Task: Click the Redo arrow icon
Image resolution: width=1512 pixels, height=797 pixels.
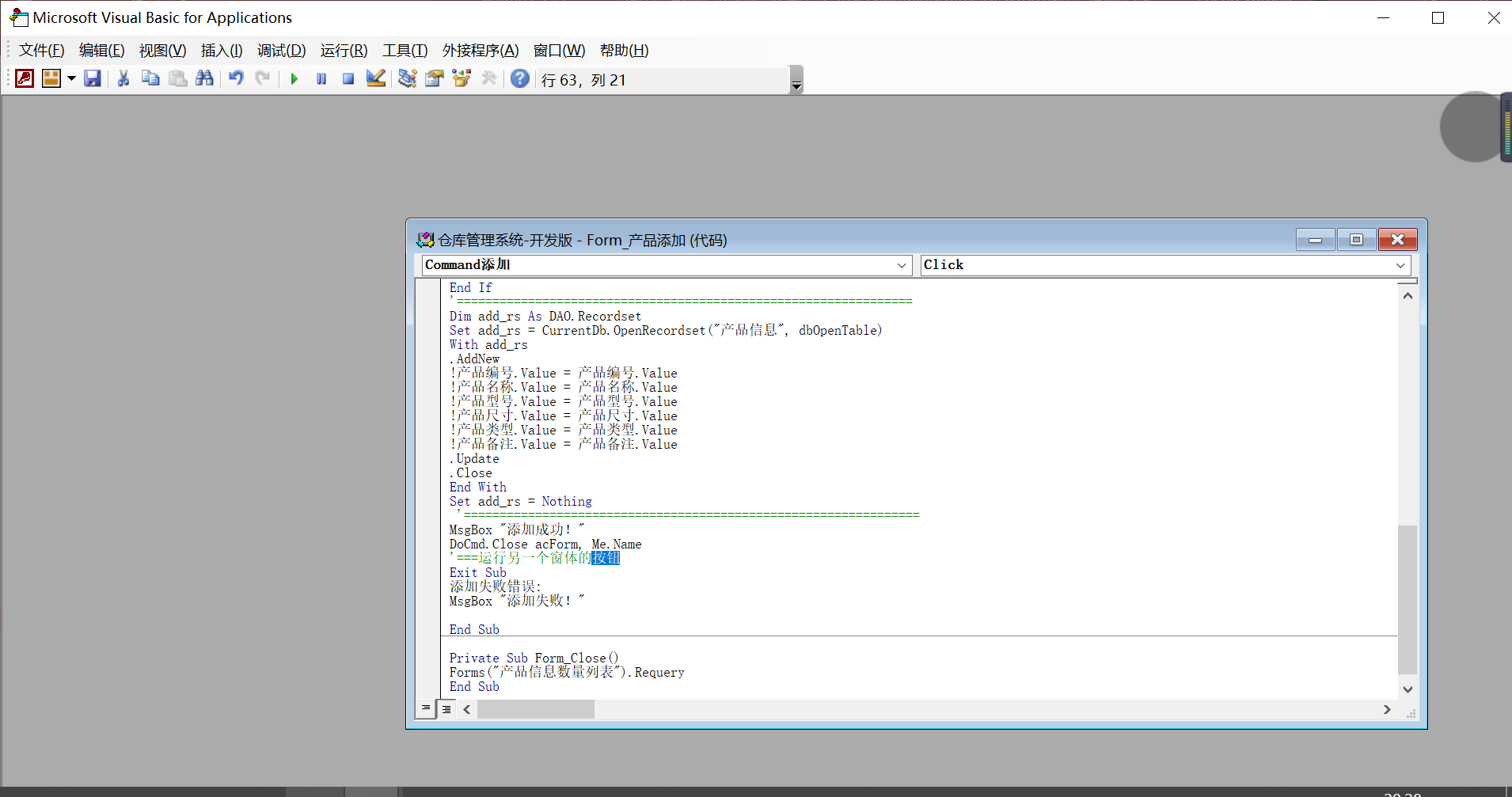Action: coord(263,78)
